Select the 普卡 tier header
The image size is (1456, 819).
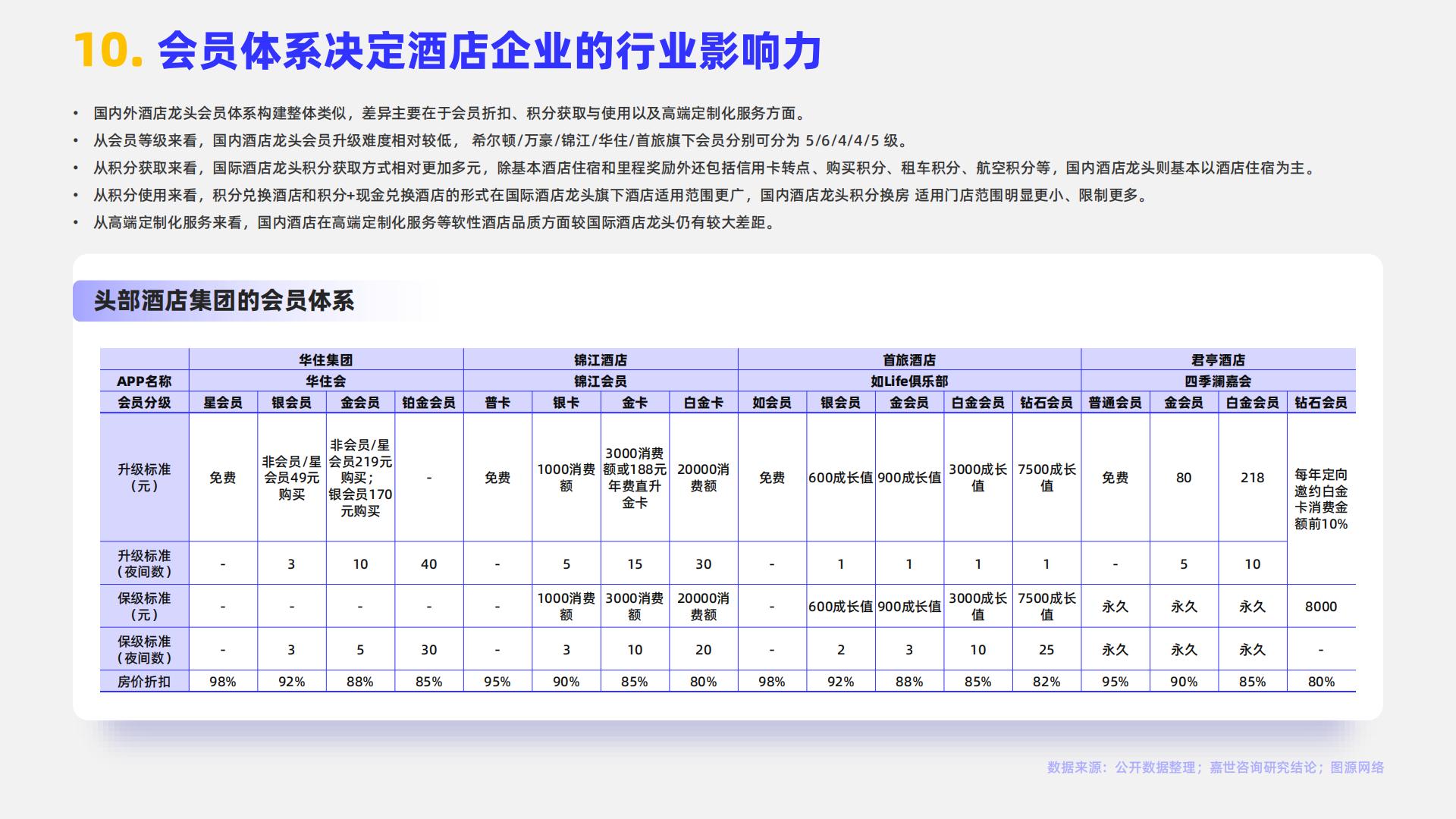pos(497,402)
